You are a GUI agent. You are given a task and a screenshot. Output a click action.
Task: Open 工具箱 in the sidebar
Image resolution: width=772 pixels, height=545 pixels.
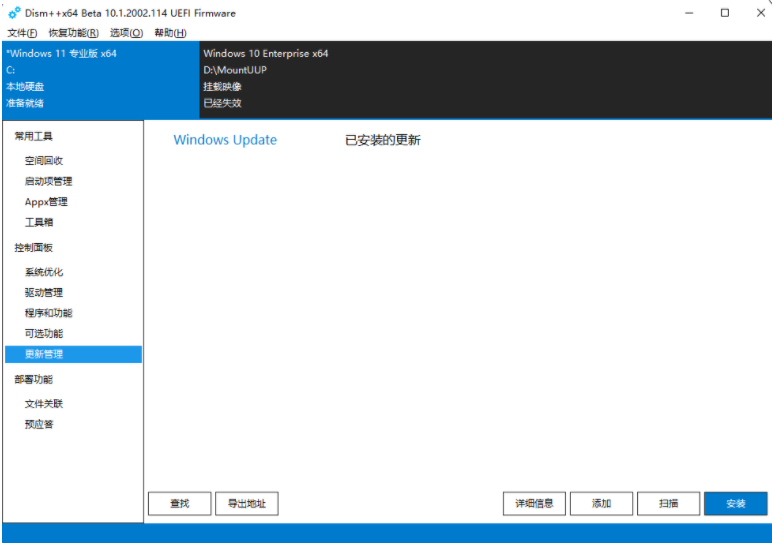39,223
